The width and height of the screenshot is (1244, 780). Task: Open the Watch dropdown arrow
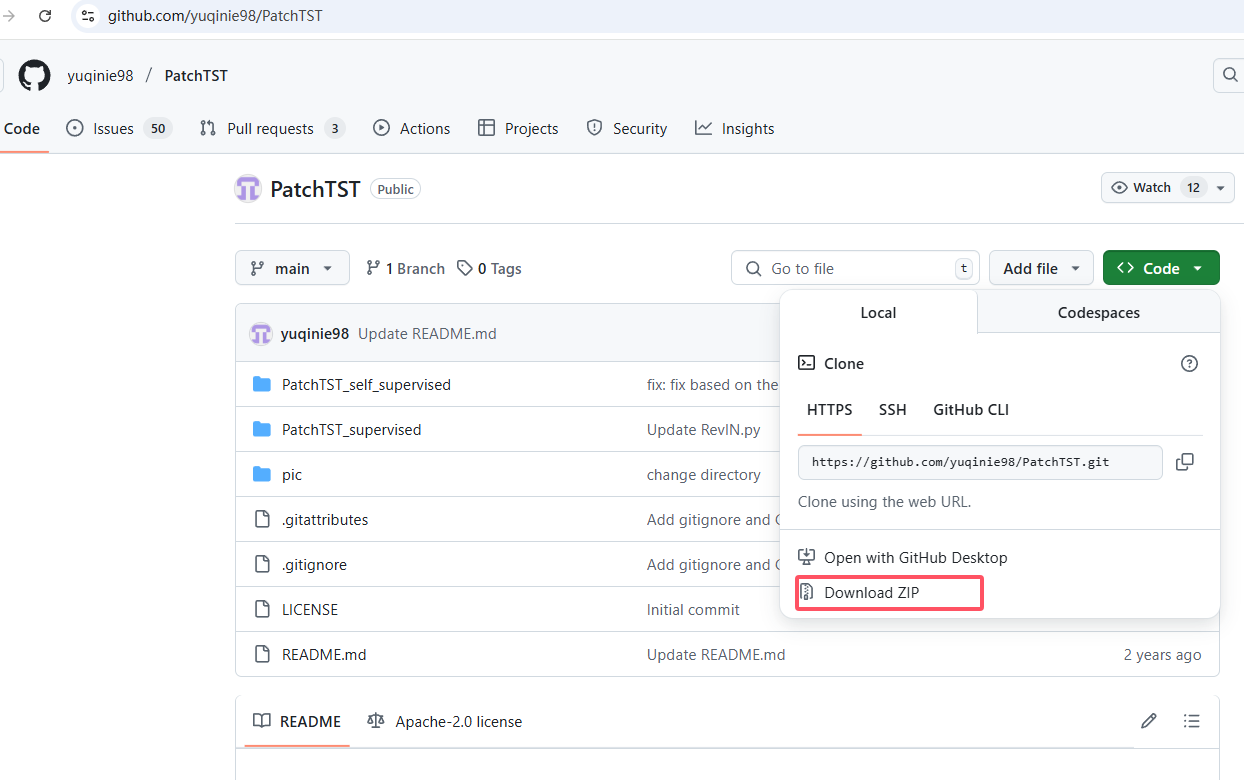click(x=1219, y=187)
